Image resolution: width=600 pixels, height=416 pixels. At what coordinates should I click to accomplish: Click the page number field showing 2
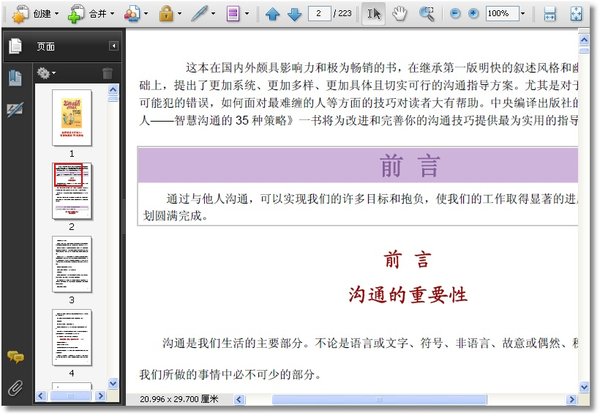click(319, 13)
